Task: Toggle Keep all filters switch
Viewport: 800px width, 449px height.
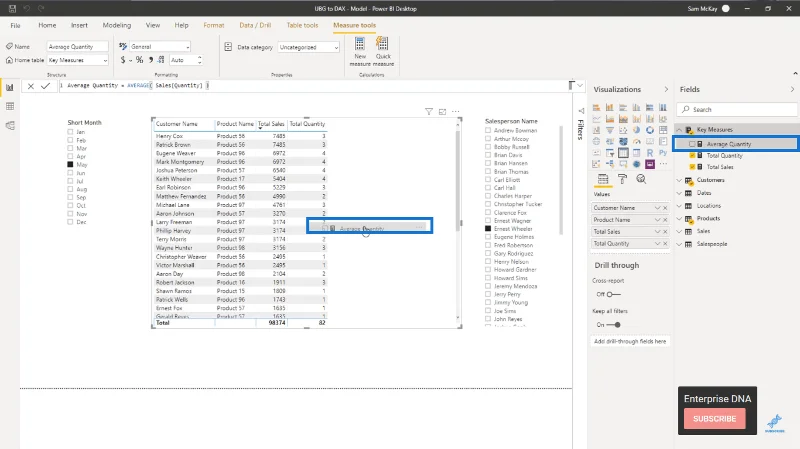Action: coord(613,325)
